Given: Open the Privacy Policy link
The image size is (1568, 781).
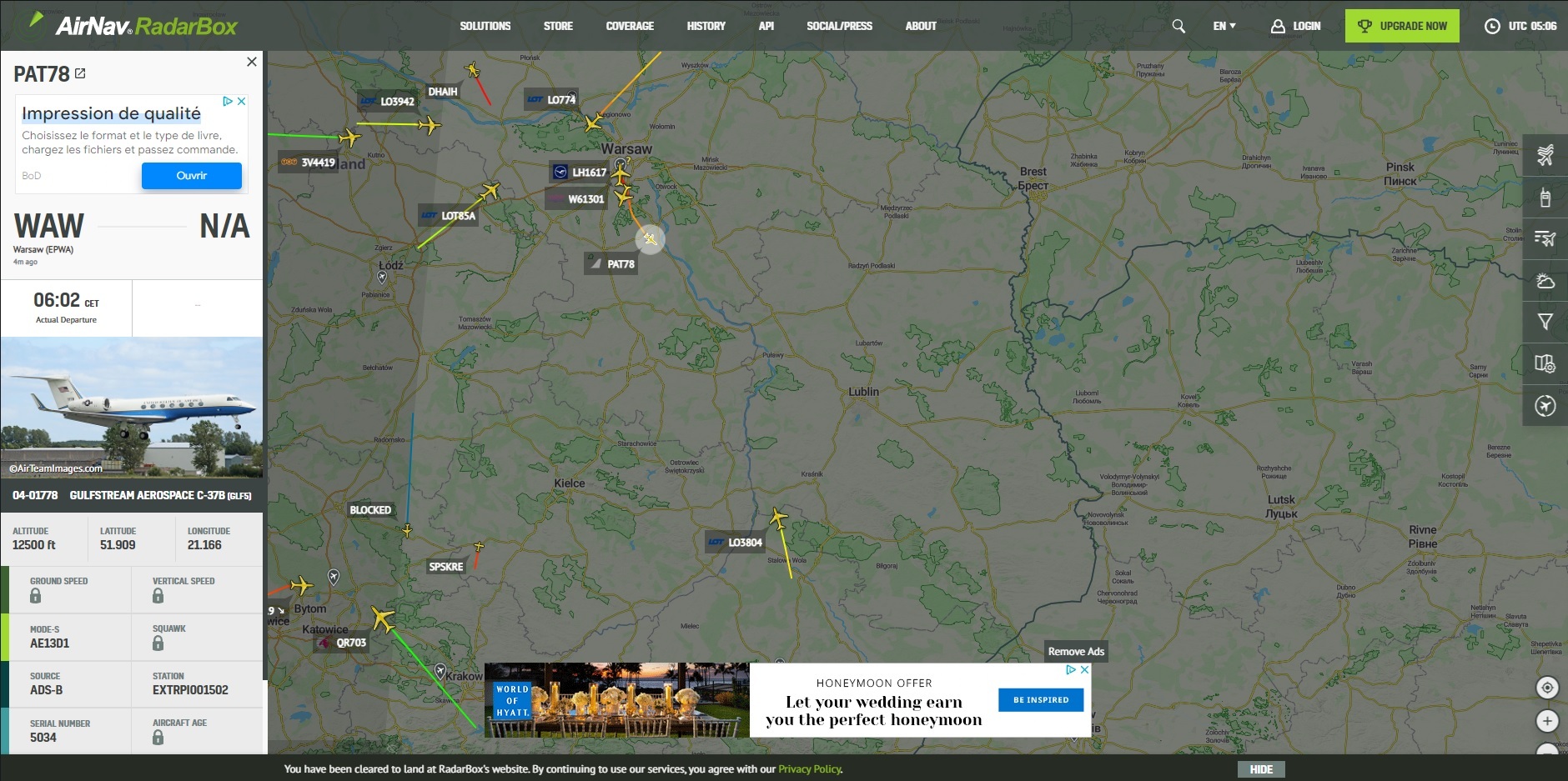Looking at the screenshot, I should pos(810,769).
